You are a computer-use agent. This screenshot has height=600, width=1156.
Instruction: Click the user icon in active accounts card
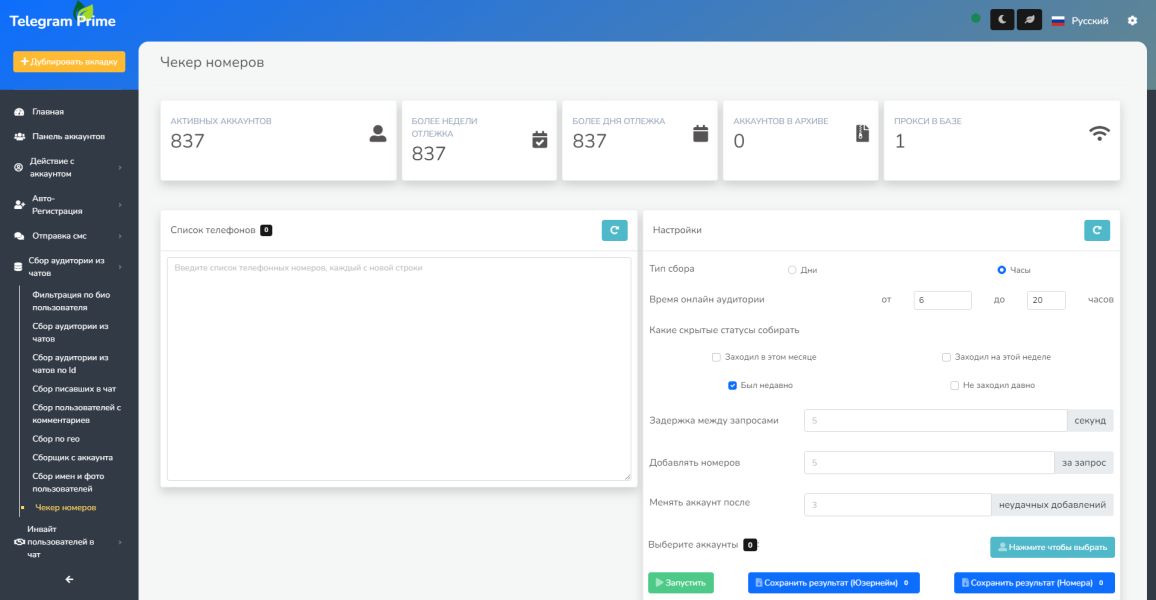coord(377,134)
